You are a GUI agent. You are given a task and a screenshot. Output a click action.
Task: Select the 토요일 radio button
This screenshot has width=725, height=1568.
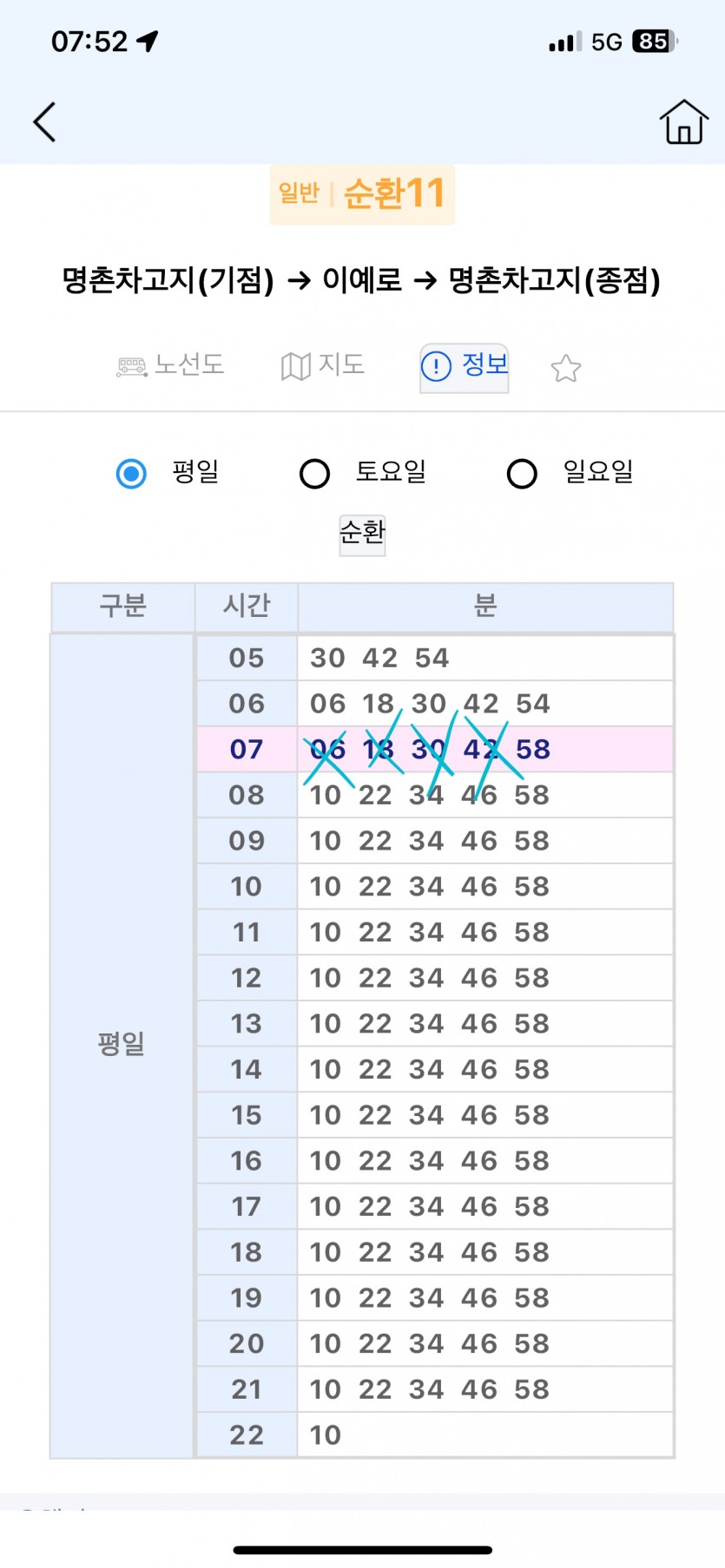(314, 474)
